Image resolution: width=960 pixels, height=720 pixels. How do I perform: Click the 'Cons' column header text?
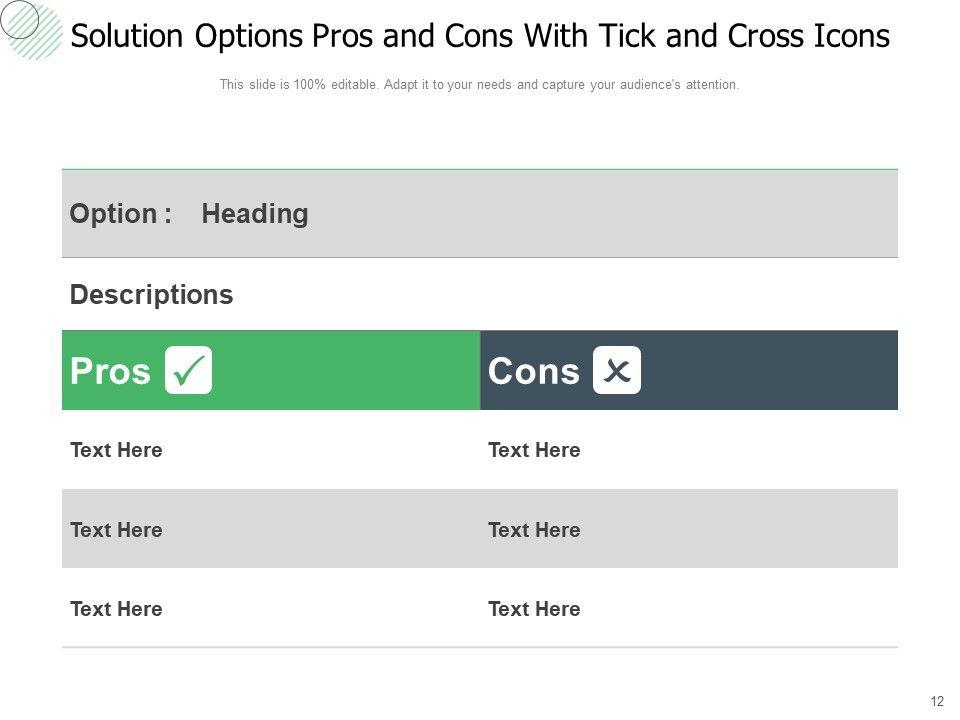point(533,371)
